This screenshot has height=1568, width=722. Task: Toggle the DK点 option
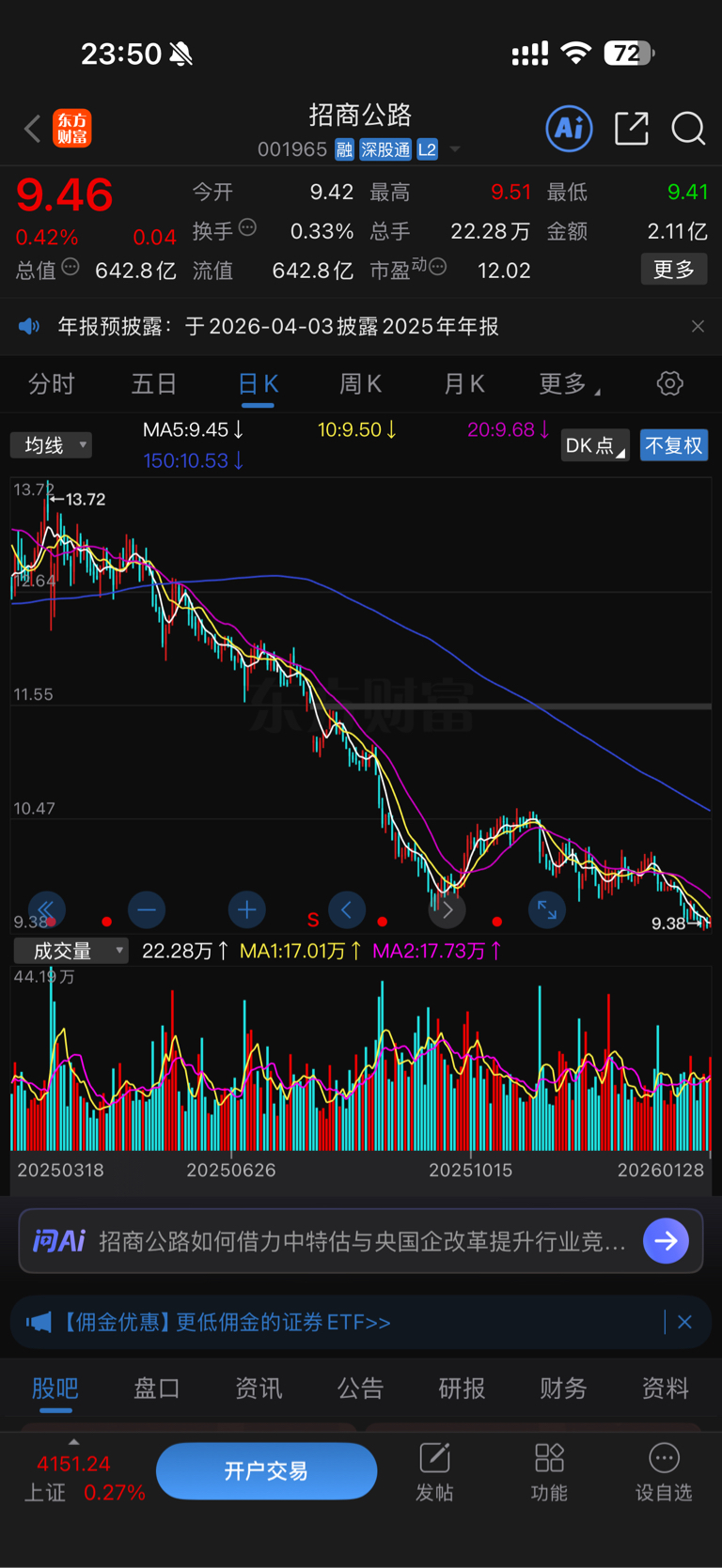(594, 445)
